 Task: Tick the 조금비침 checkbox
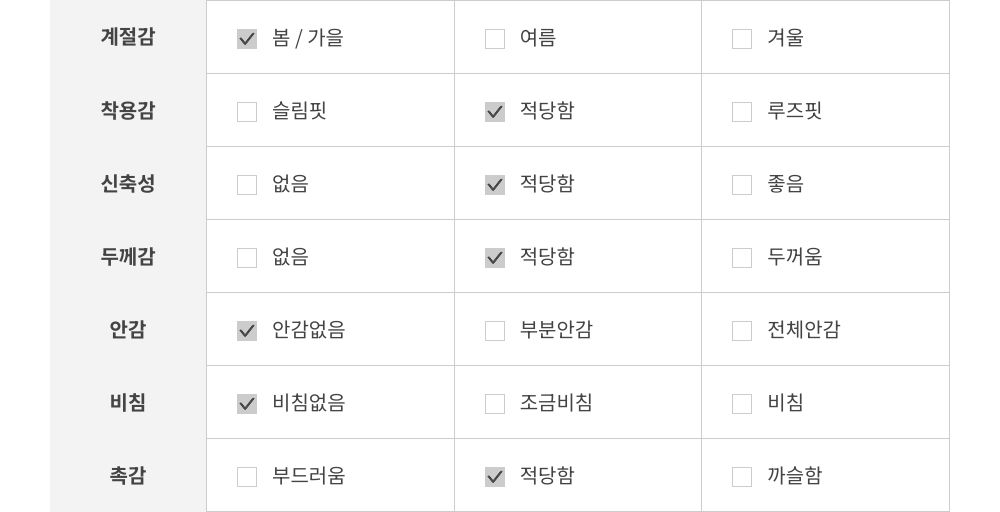495,404
